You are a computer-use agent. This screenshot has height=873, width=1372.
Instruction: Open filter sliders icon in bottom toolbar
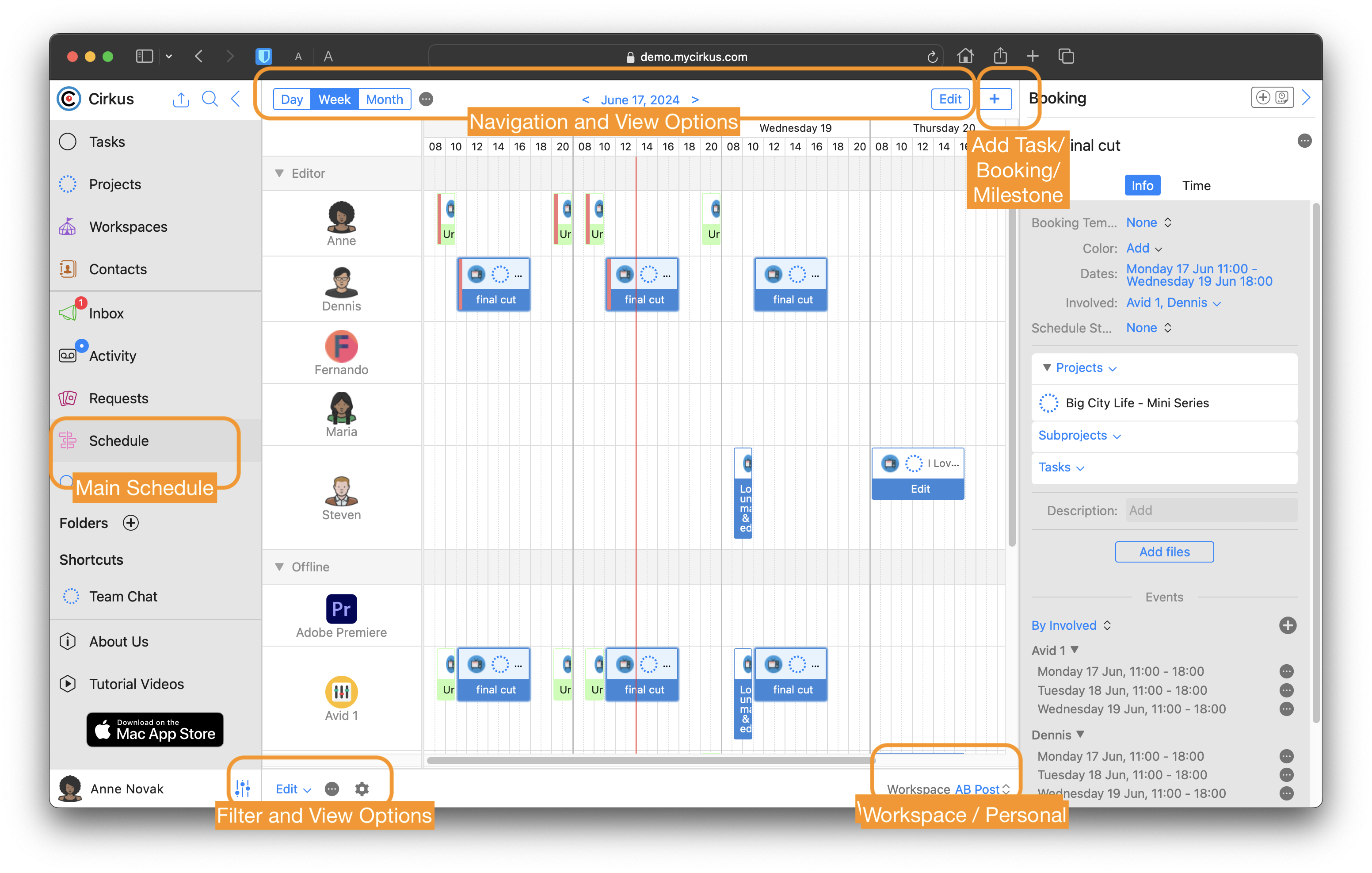coord(243,789)
